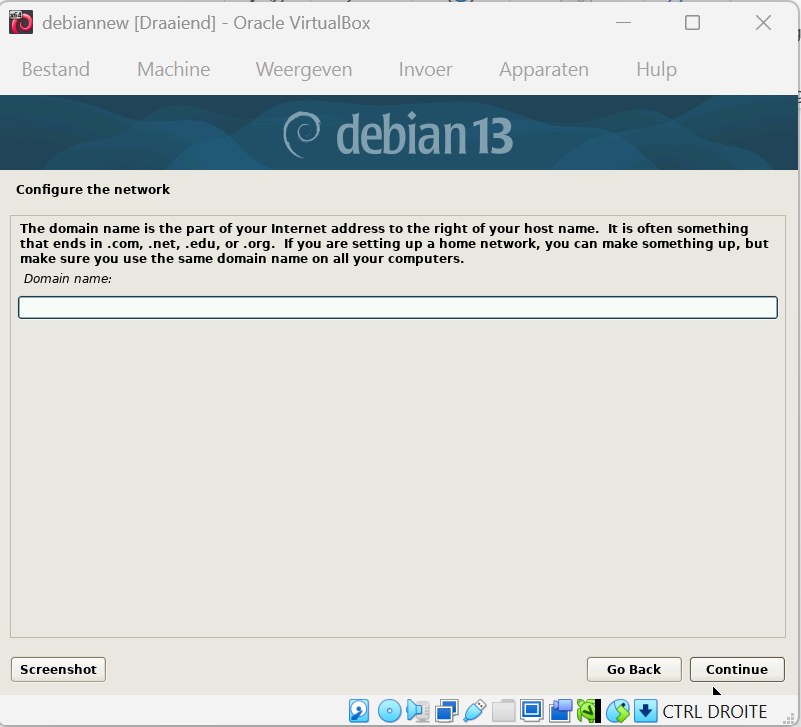Close the debiannew VirtualBox window
Viewport: 801px width, 727px height.
[763, 22]
